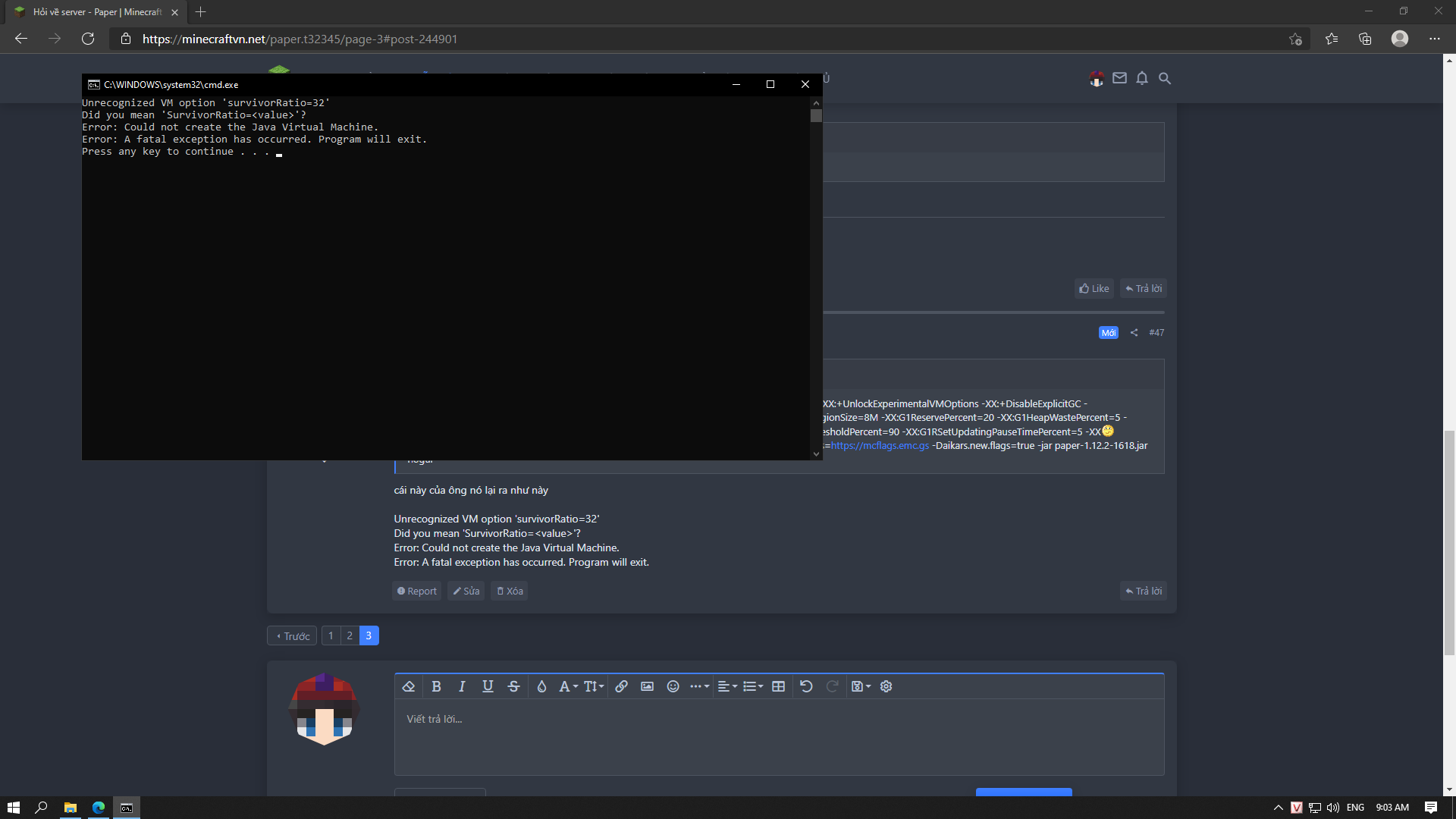Toggle strikethrough formatting in editor
The height and width of the screenshot is (819, 1456).
click(513, 686)
